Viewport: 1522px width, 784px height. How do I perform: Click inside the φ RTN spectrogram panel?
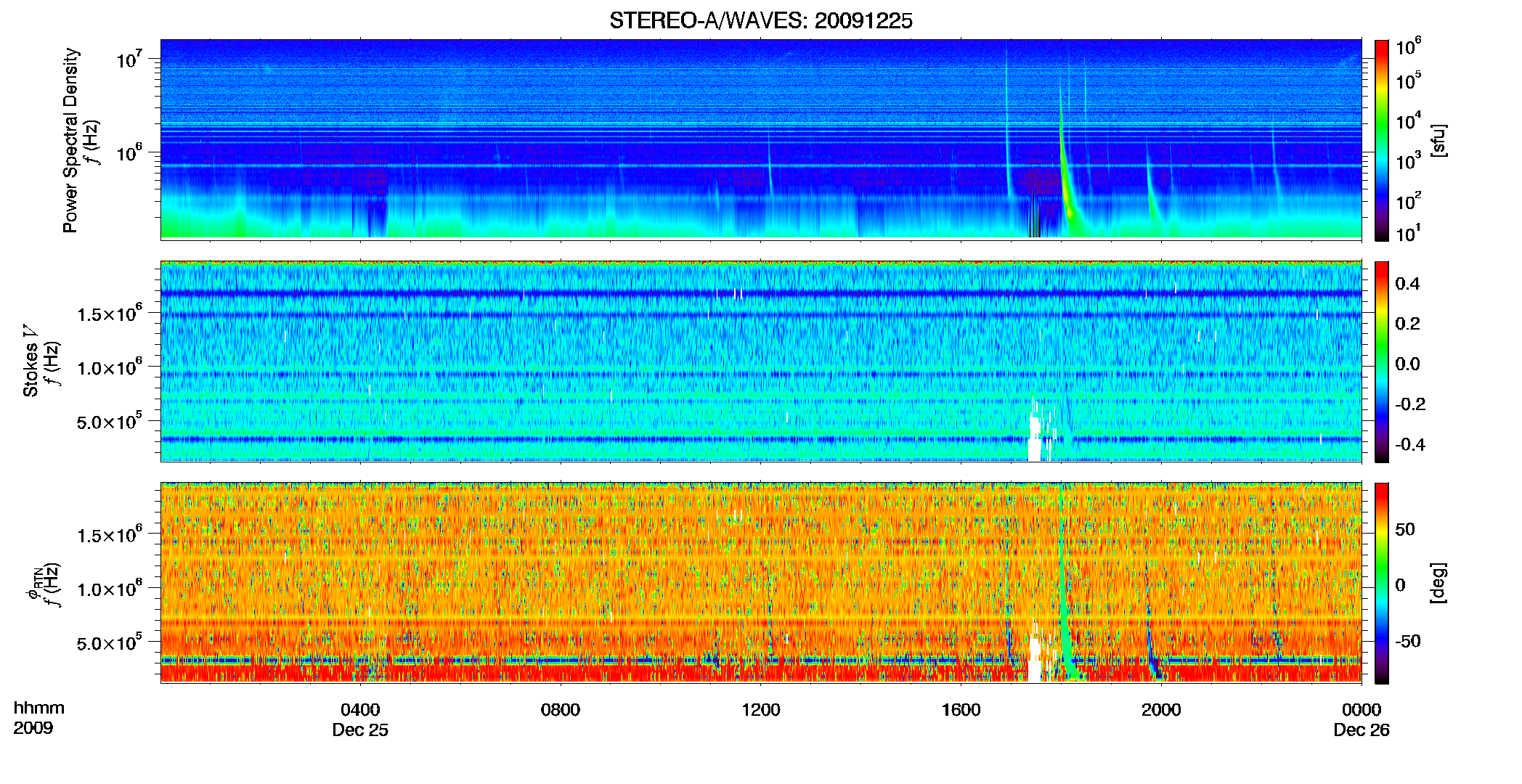[761, 583]
